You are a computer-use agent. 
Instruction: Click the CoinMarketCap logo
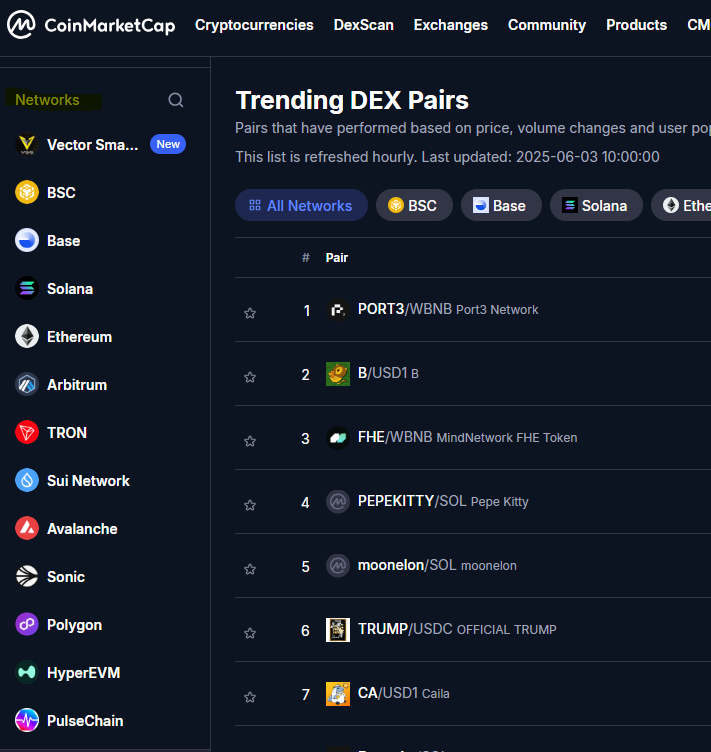click(x=91, y=25)
